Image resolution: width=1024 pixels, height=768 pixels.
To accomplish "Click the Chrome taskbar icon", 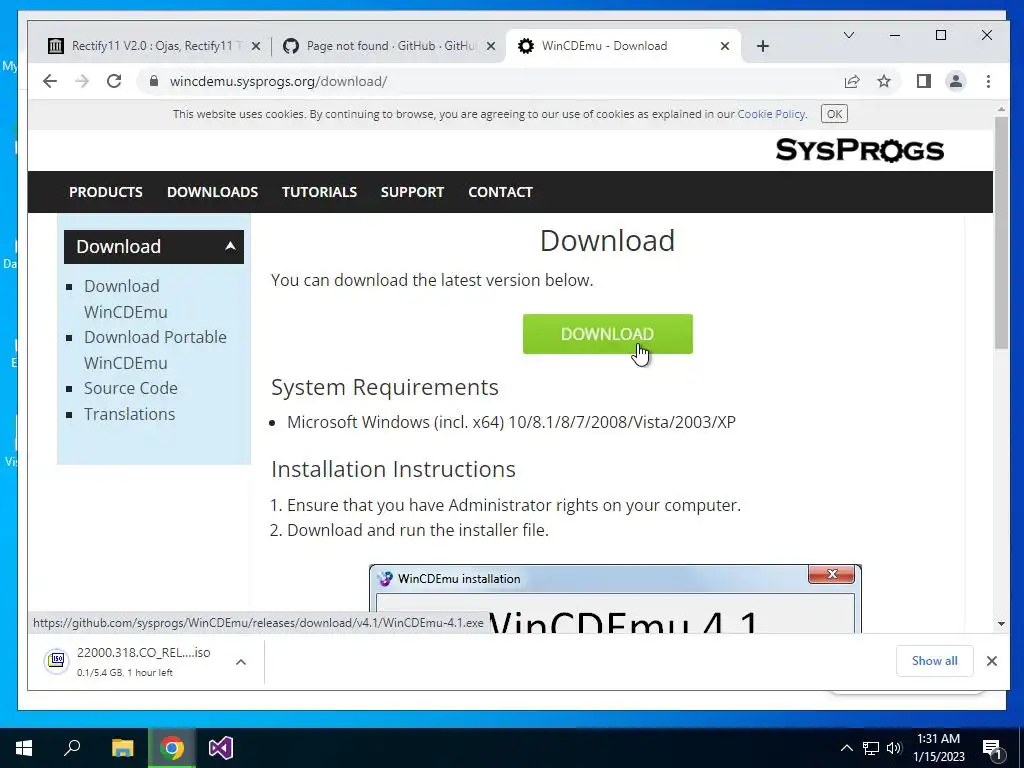I will pos(172,748).
